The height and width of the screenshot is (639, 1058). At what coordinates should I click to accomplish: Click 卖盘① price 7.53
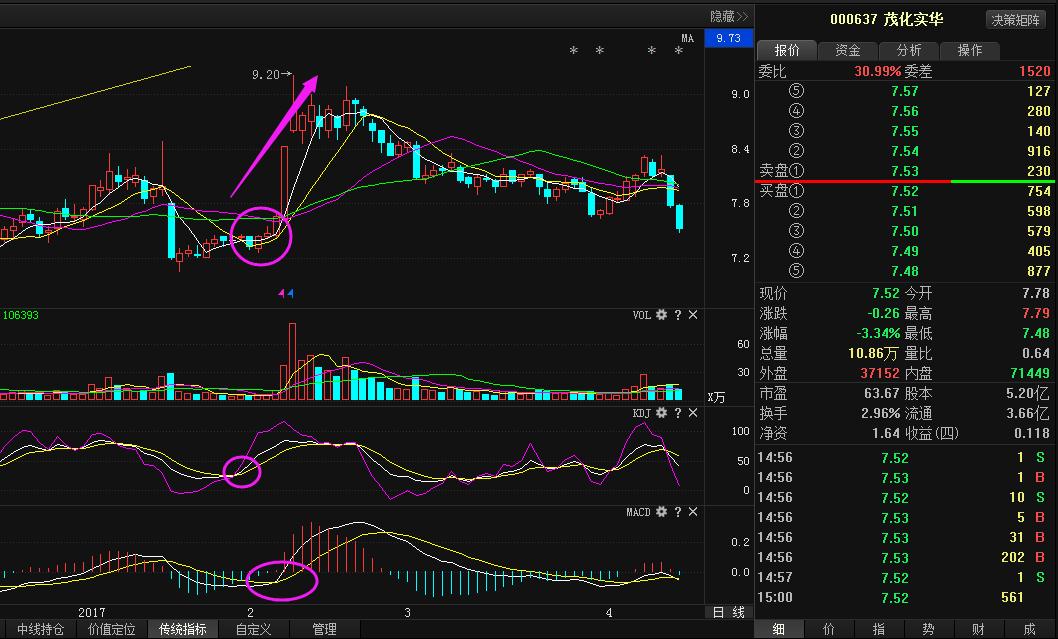click(x=904, y=171)
